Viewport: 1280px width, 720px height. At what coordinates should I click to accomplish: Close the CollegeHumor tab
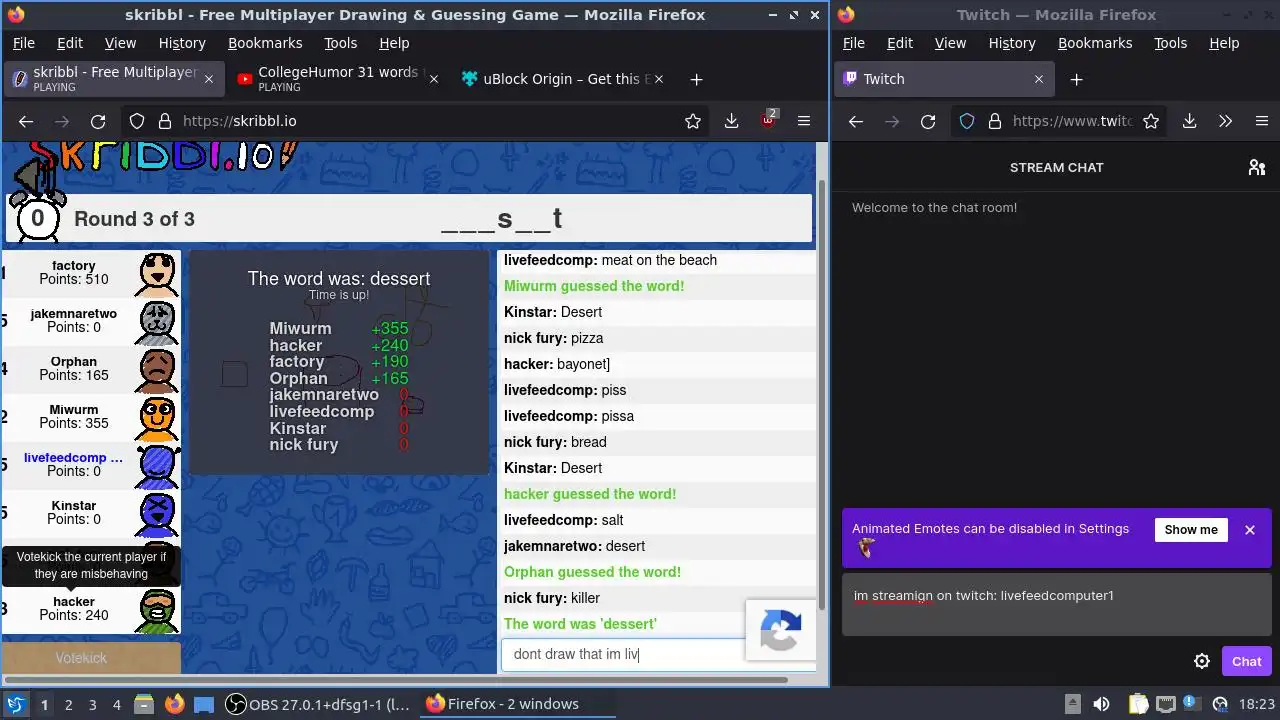[x=433, y=79]
